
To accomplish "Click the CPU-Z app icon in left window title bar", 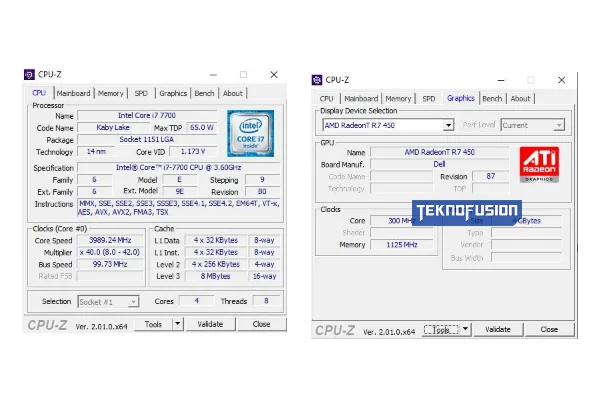I will click(29, 74).
